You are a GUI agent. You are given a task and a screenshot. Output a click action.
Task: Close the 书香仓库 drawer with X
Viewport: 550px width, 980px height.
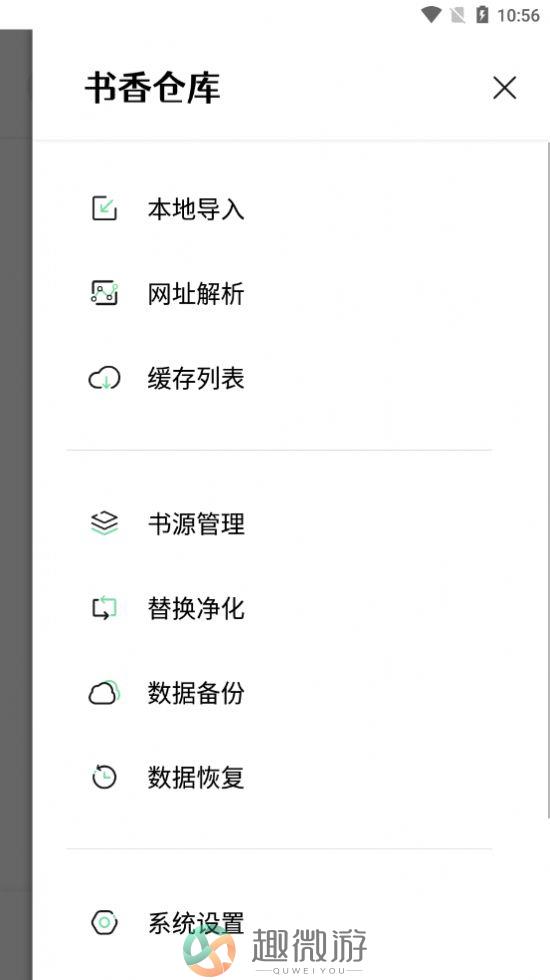[x=504, y=88]
